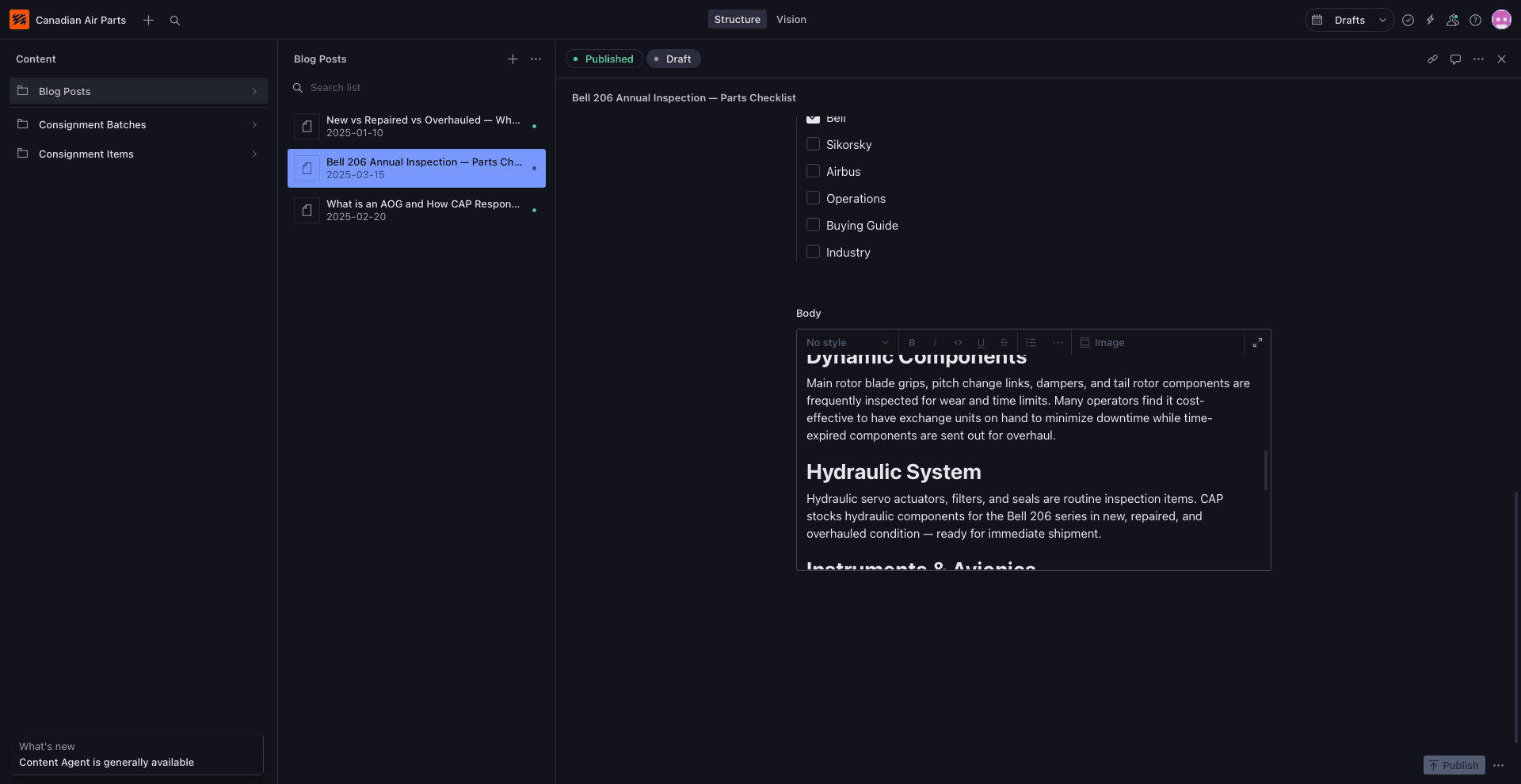Open What is an AOG post
This screenshot has height=784, width=1521.
417,210
